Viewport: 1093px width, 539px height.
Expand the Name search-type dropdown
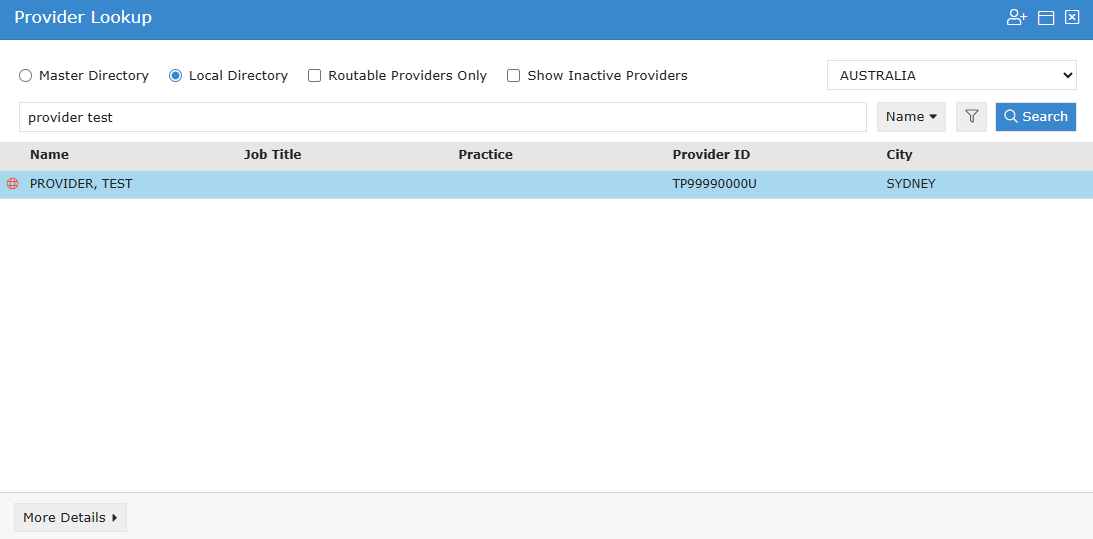pos(911,117)
